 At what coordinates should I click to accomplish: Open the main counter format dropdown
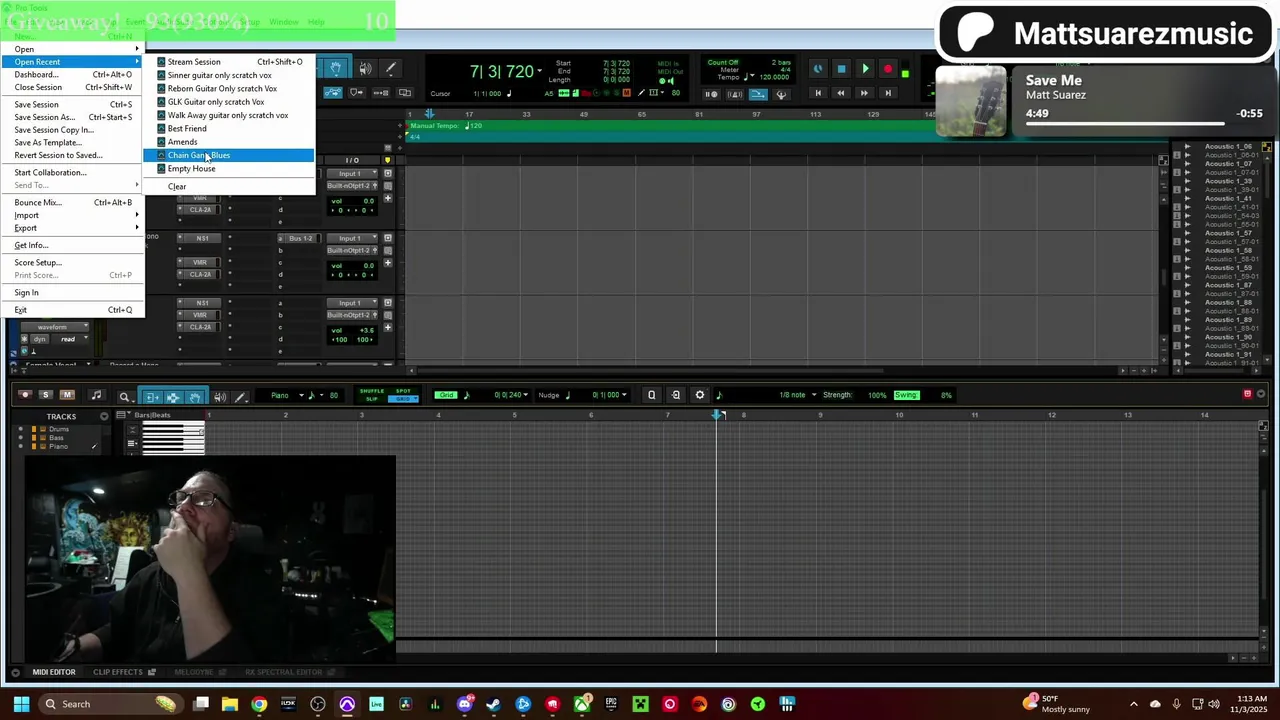540,71
